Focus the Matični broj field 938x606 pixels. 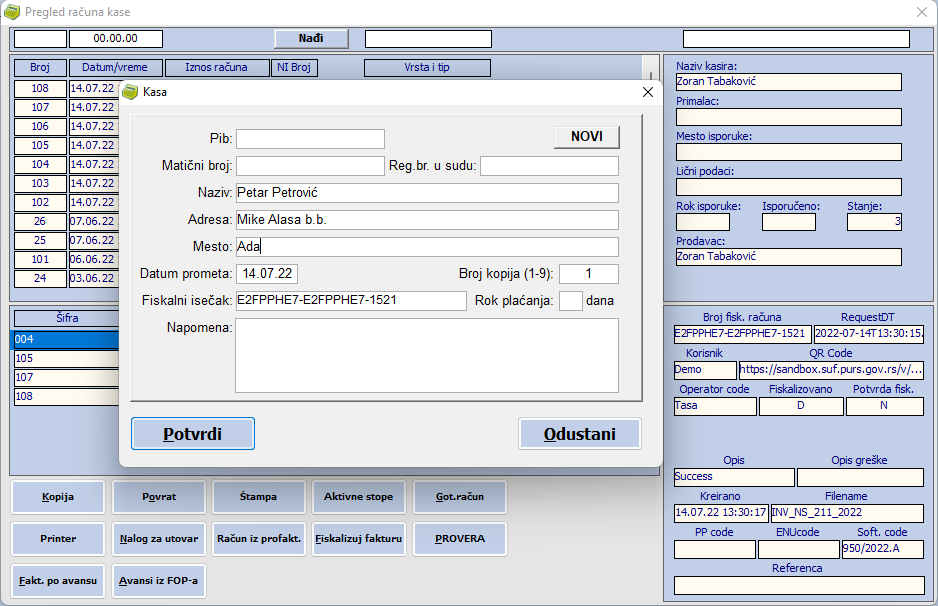pos(310,166)
